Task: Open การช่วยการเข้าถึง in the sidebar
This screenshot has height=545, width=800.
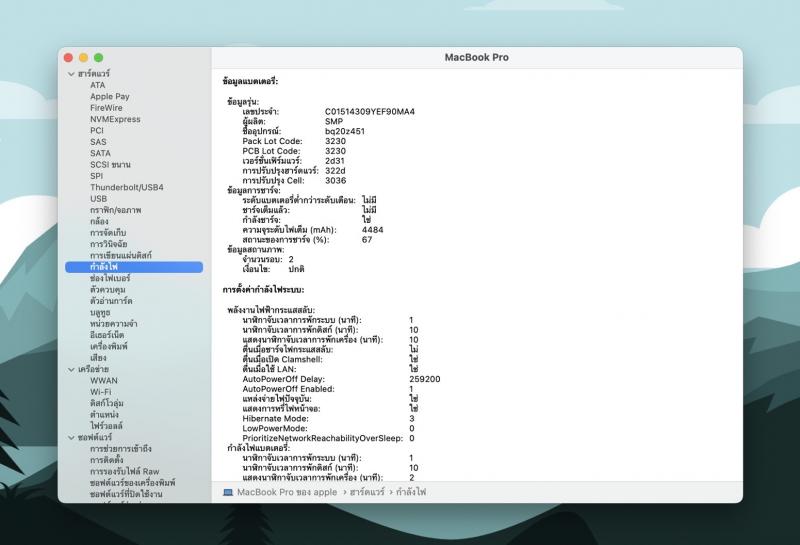Action: (121, 449)
